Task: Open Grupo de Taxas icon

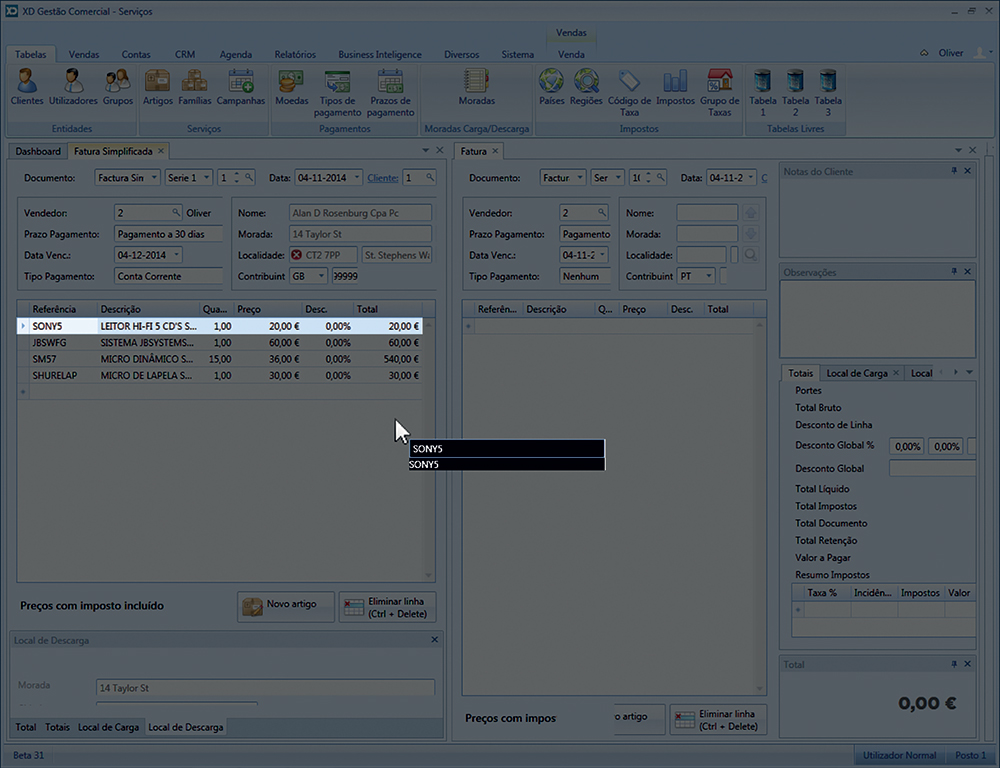Action: point(719,92)
